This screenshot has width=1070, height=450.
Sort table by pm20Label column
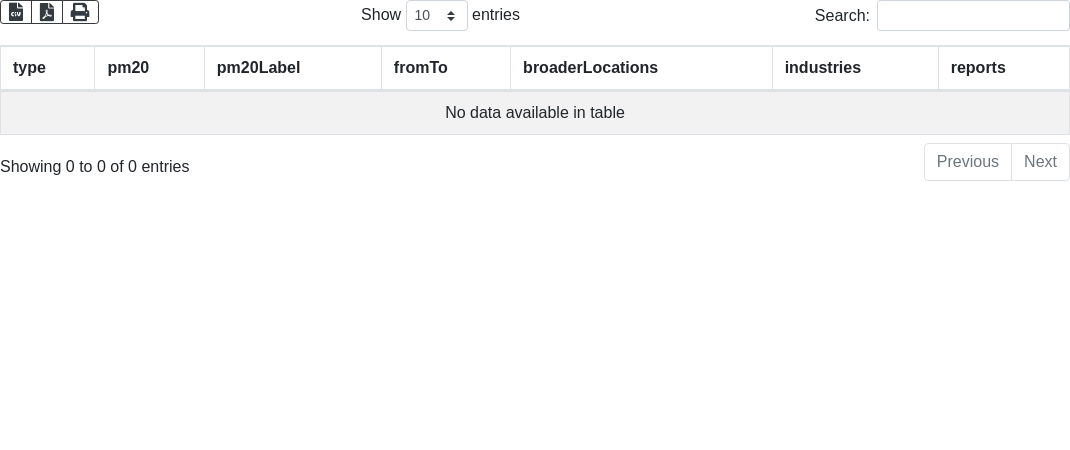pyautogui.click(x=258, y=68)
